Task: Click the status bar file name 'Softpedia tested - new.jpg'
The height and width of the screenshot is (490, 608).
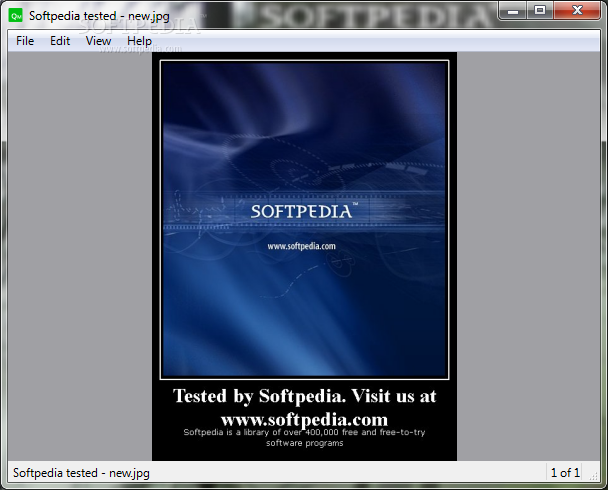Action: click(81, 473)
